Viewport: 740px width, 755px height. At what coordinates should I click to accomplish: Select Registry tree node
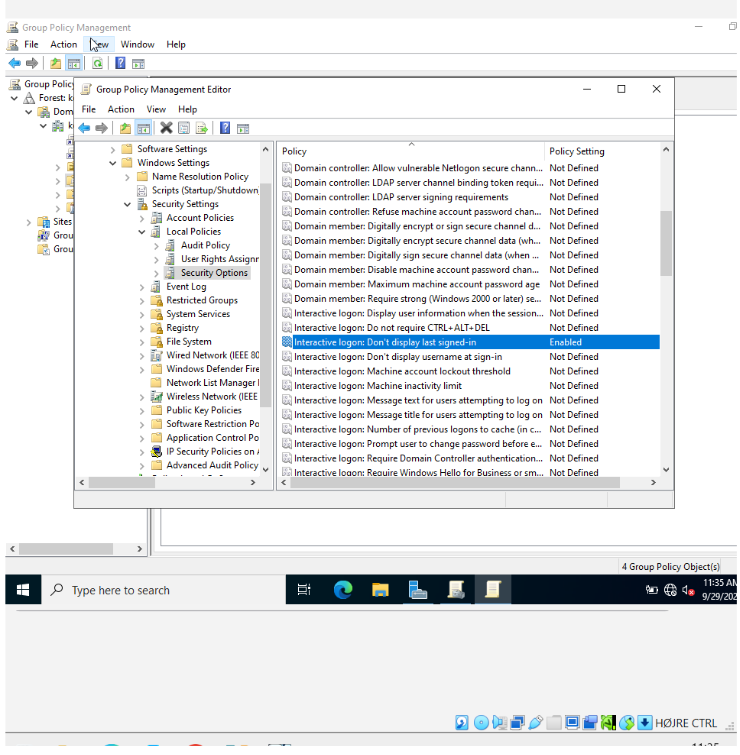(182, 328)
